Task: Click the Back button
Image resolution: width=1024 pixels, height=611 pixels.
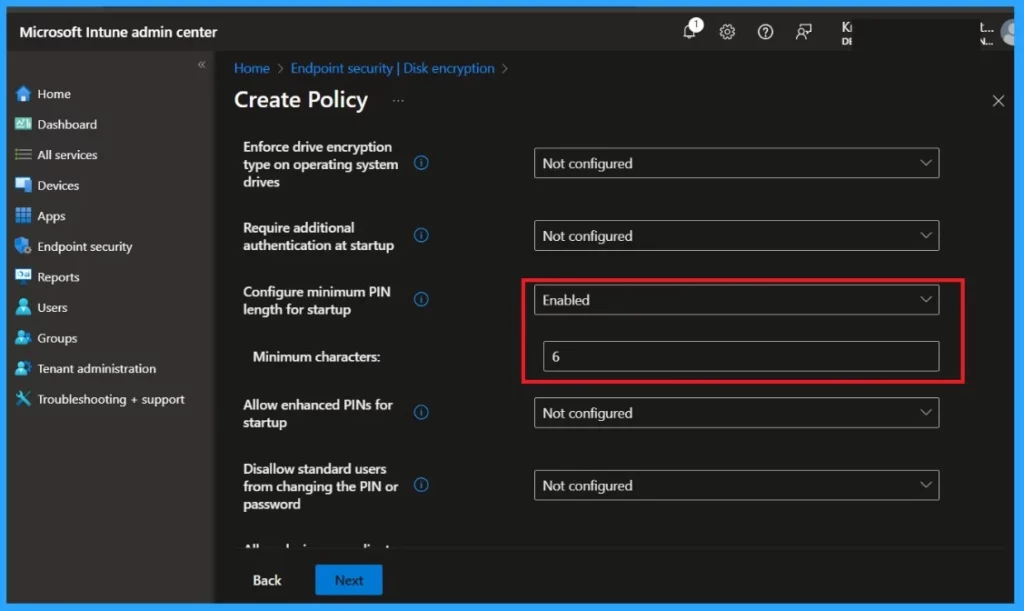Action: point(267,580)
